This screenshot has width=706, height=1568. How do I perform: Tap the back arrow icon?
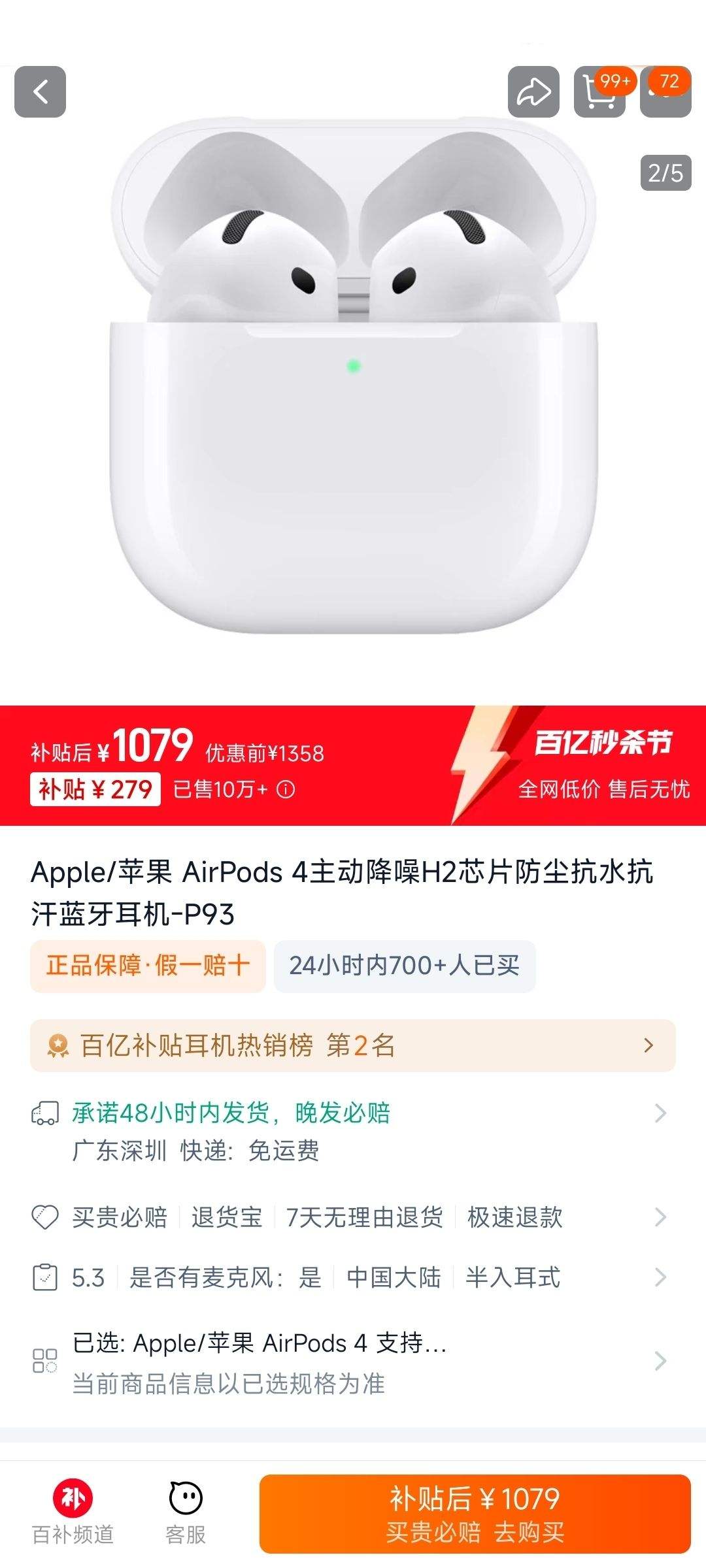coord(40,91)
